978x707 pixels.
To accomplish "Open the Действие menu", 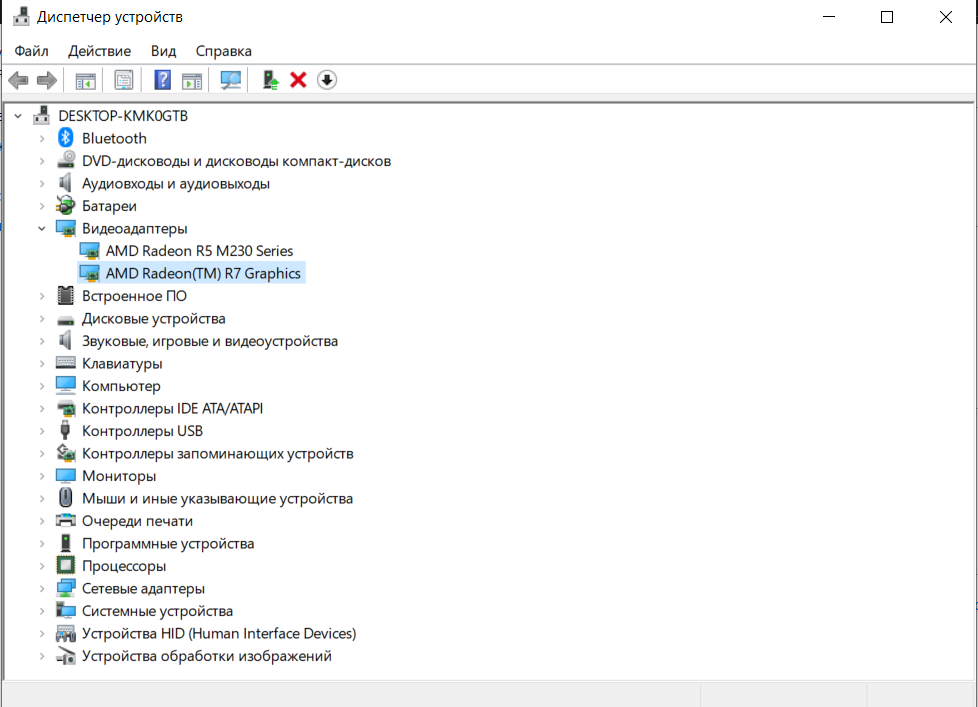I will click(99, 50).
